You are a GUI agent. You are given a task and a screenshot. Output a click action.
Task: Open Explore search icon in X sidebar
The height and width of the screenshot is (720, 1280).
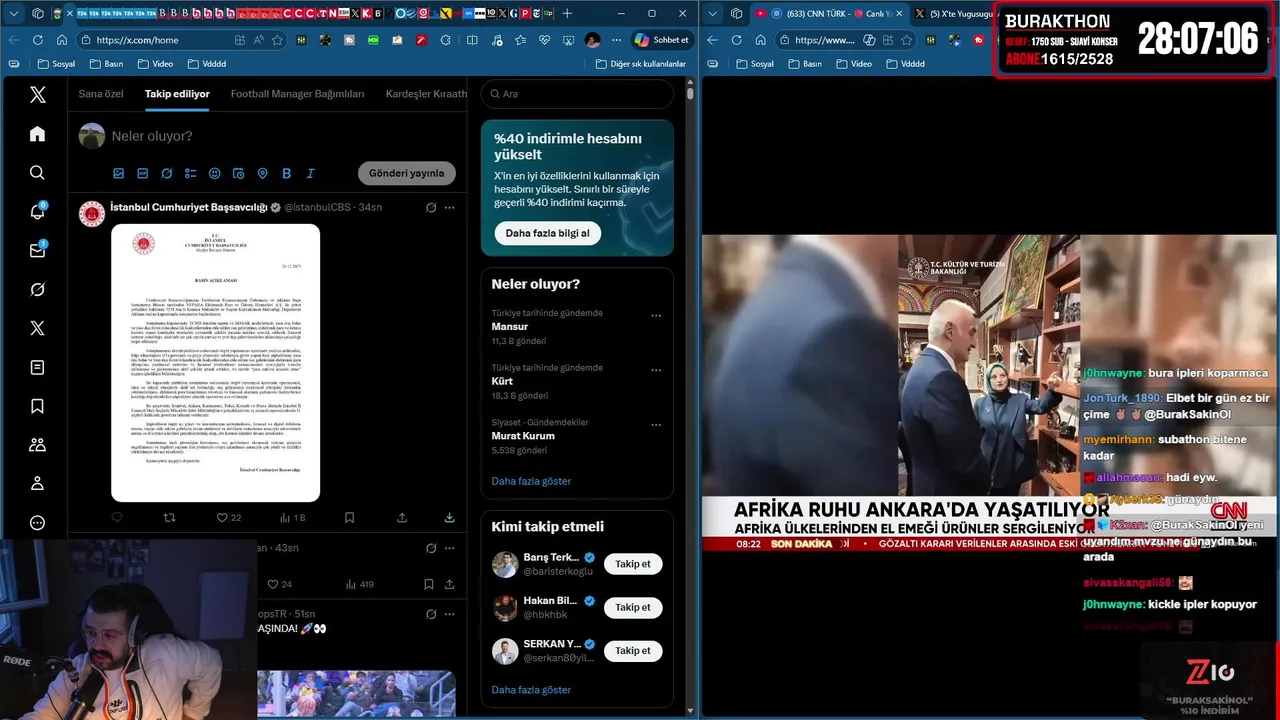pos(37,173)
